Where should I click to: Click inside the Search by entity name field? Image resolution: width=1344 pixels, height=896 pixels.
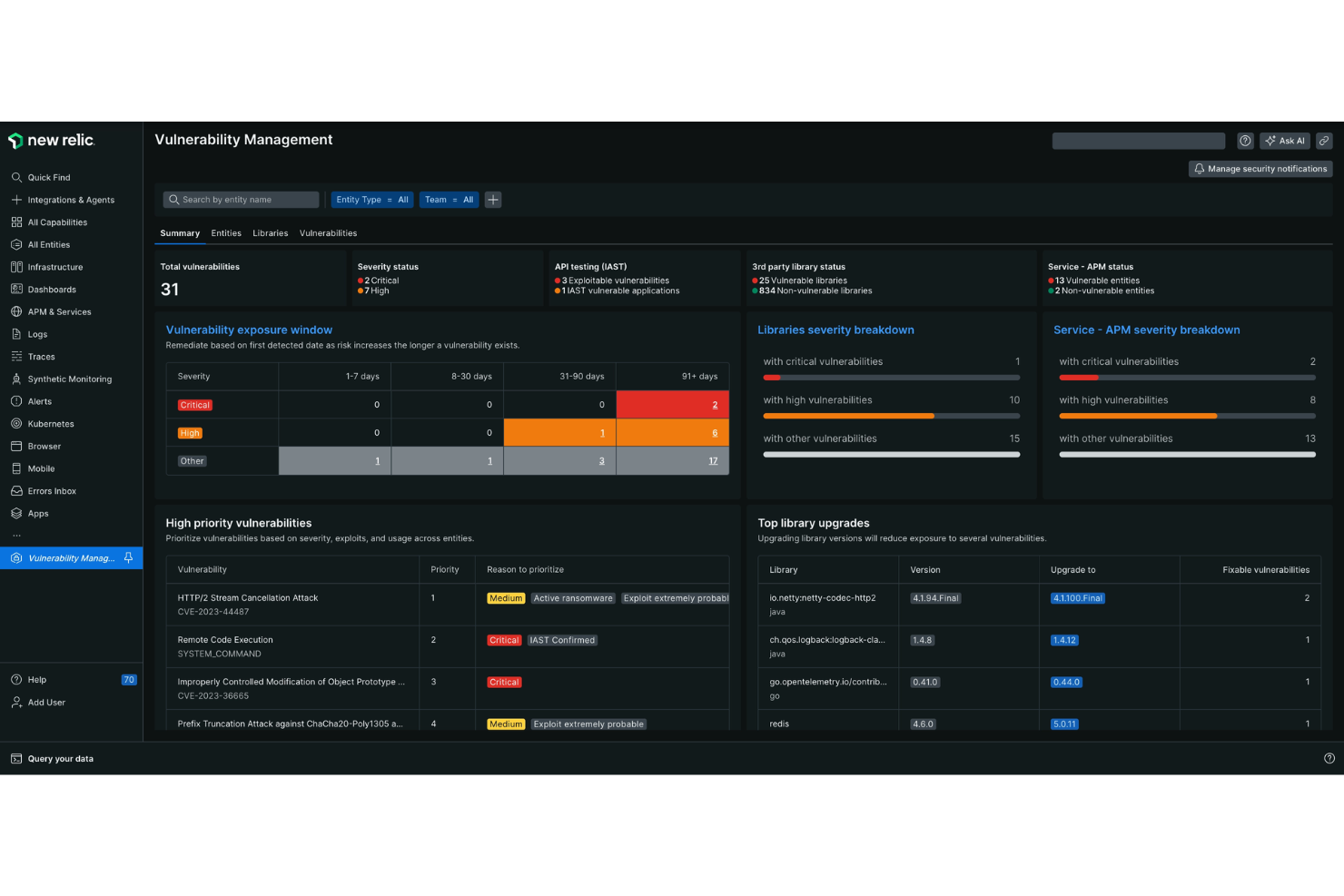[242, 200]
